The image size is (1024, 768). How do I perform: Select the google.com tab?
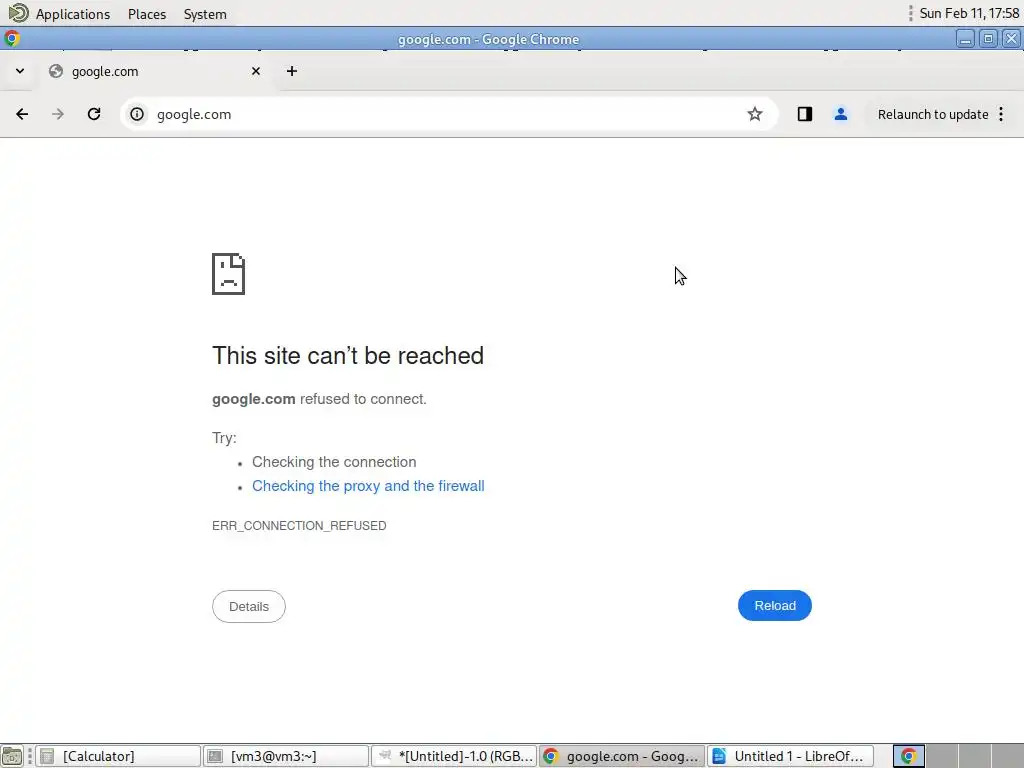pos(155,71)
